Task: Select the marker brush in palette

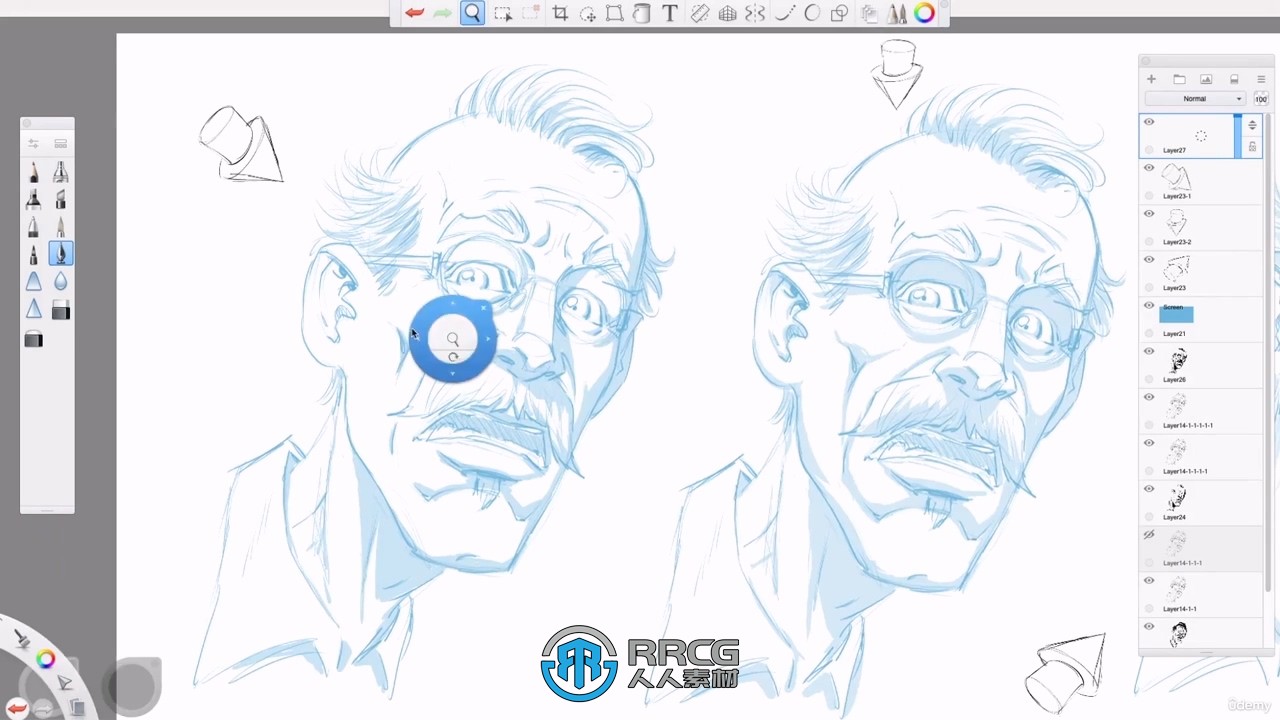Action: (33, 199)
